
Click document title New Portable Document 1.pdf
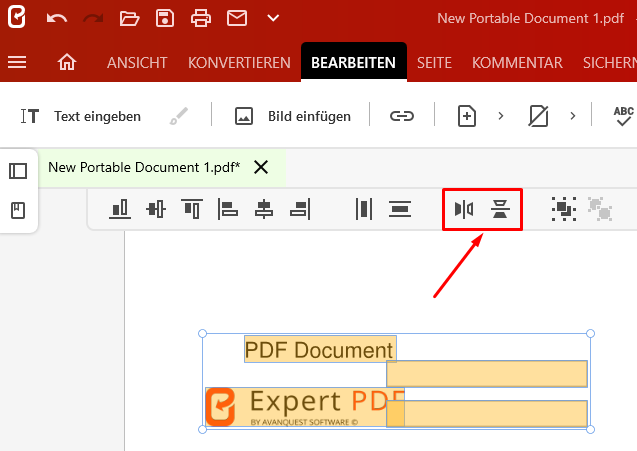click(531, 18)
